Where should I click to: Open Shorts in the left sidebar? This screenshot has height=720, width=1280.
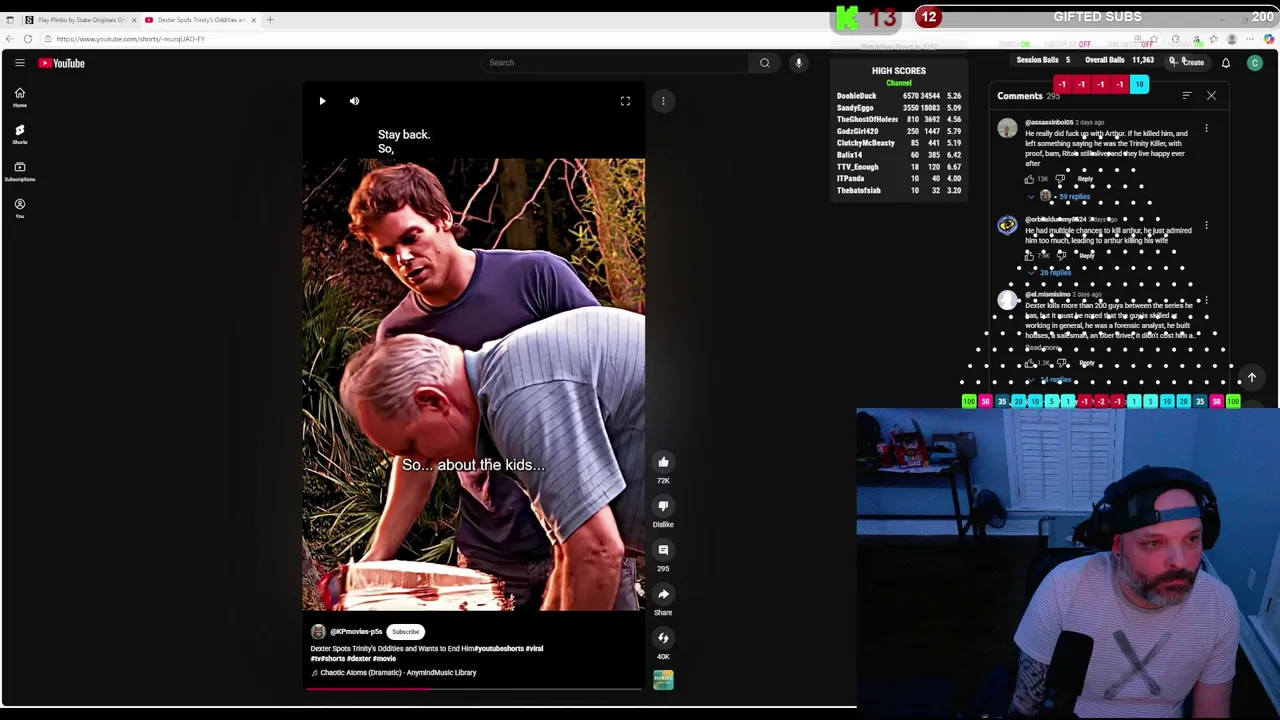(19, 134)
